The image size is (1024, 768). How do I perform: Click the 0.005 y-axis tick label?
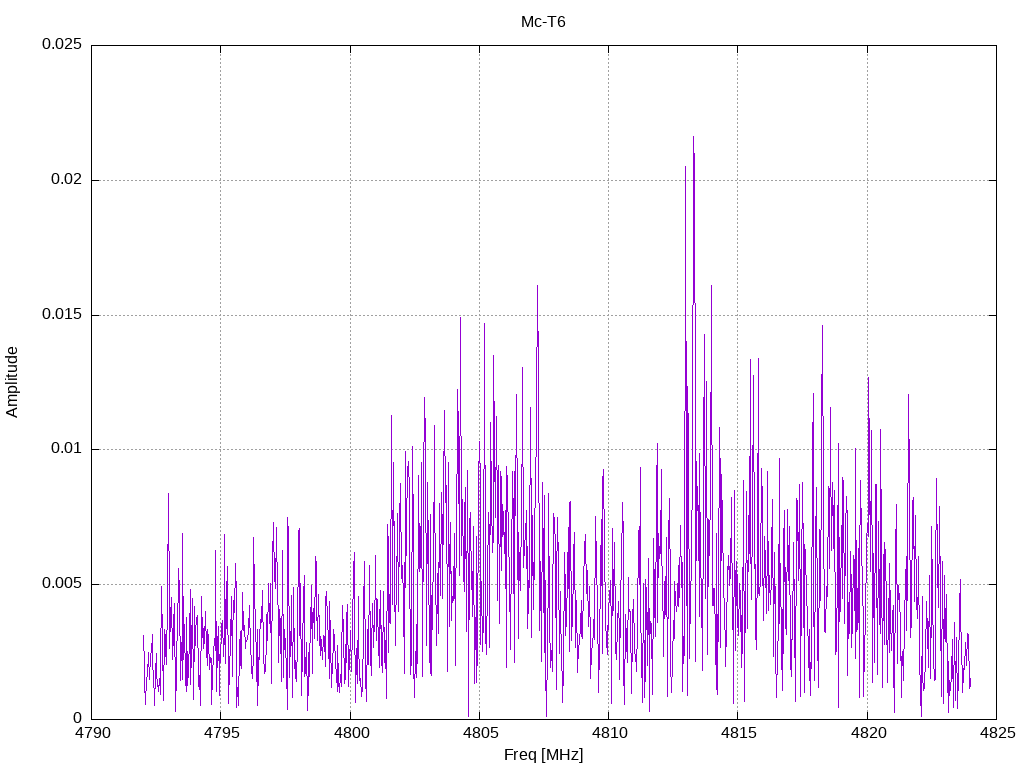point(62,583)
